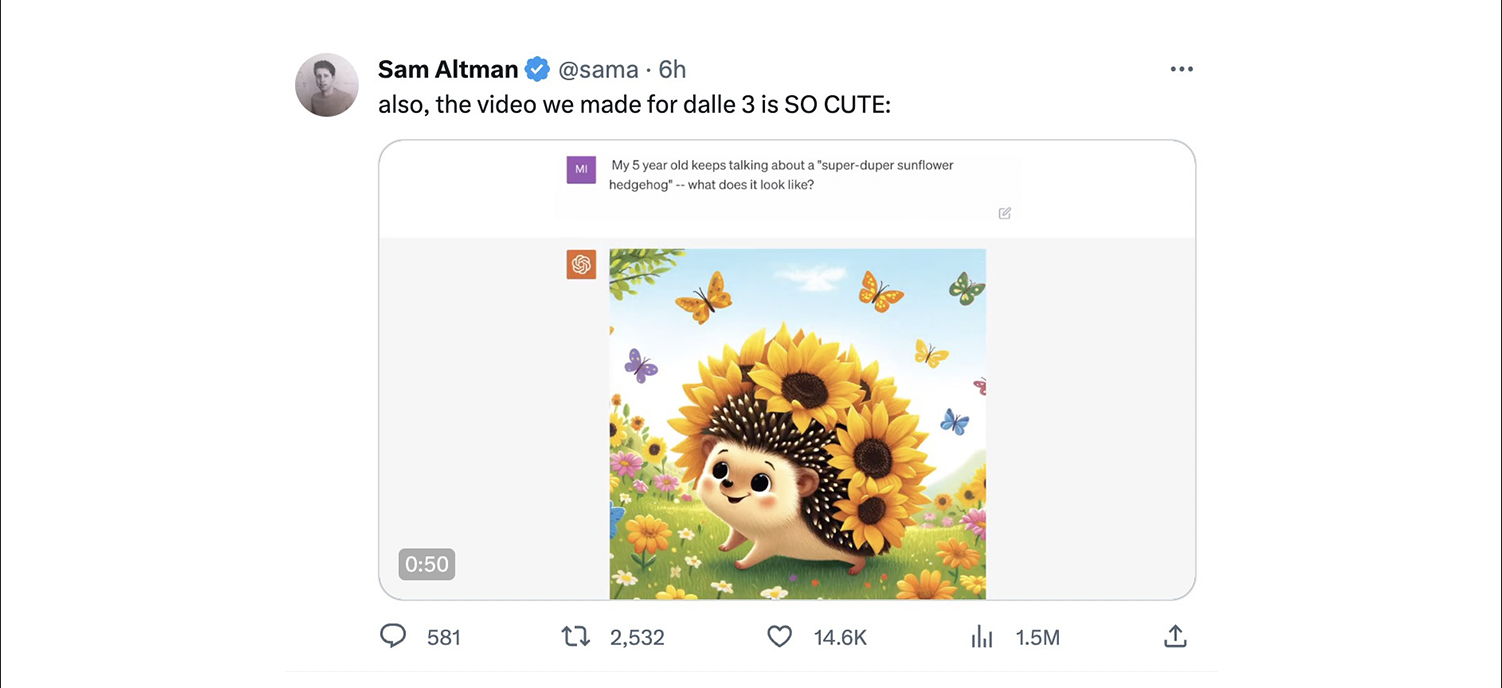Click the orange ChatGPT logo in video

[x=581, y=264]
